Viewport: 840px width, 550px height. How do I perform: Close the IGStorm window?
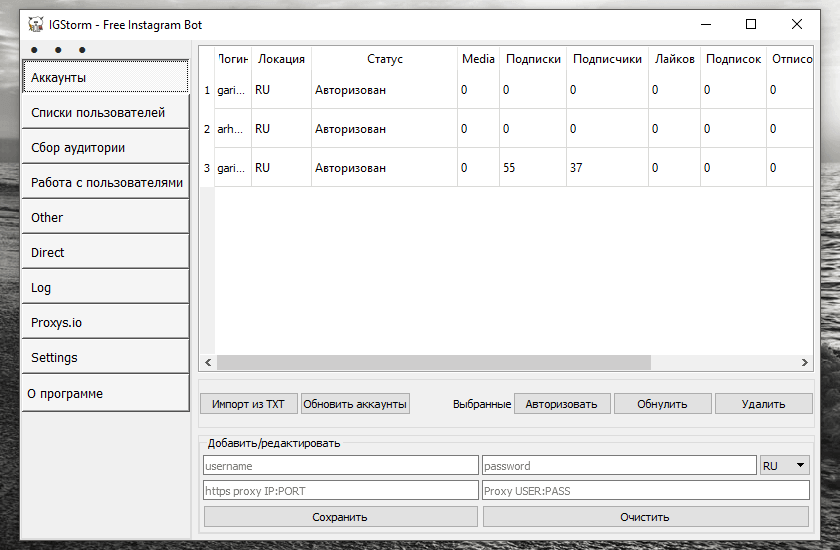(x=797, y=24)
